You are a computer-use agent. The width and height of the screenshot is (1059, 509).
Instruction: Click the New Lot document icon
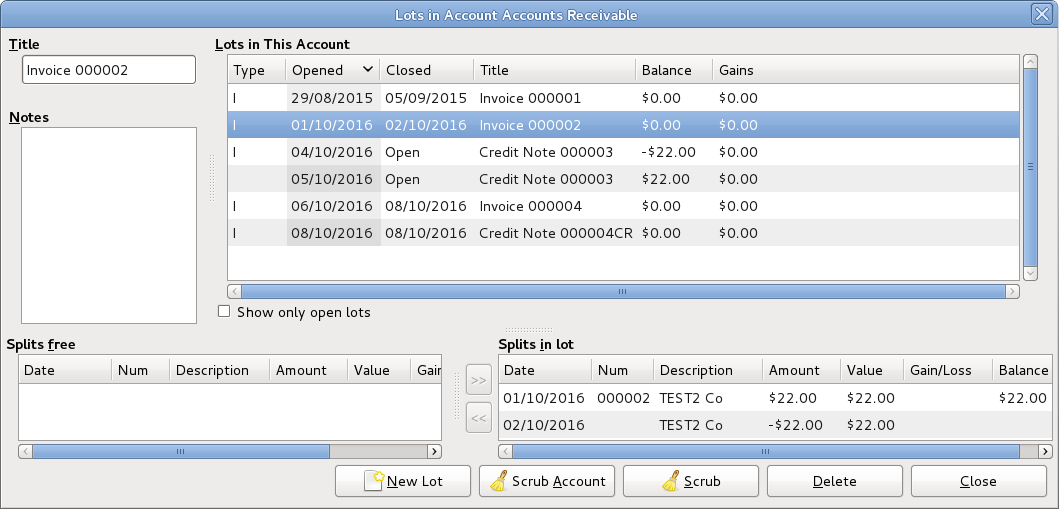[x=374, y=481]
